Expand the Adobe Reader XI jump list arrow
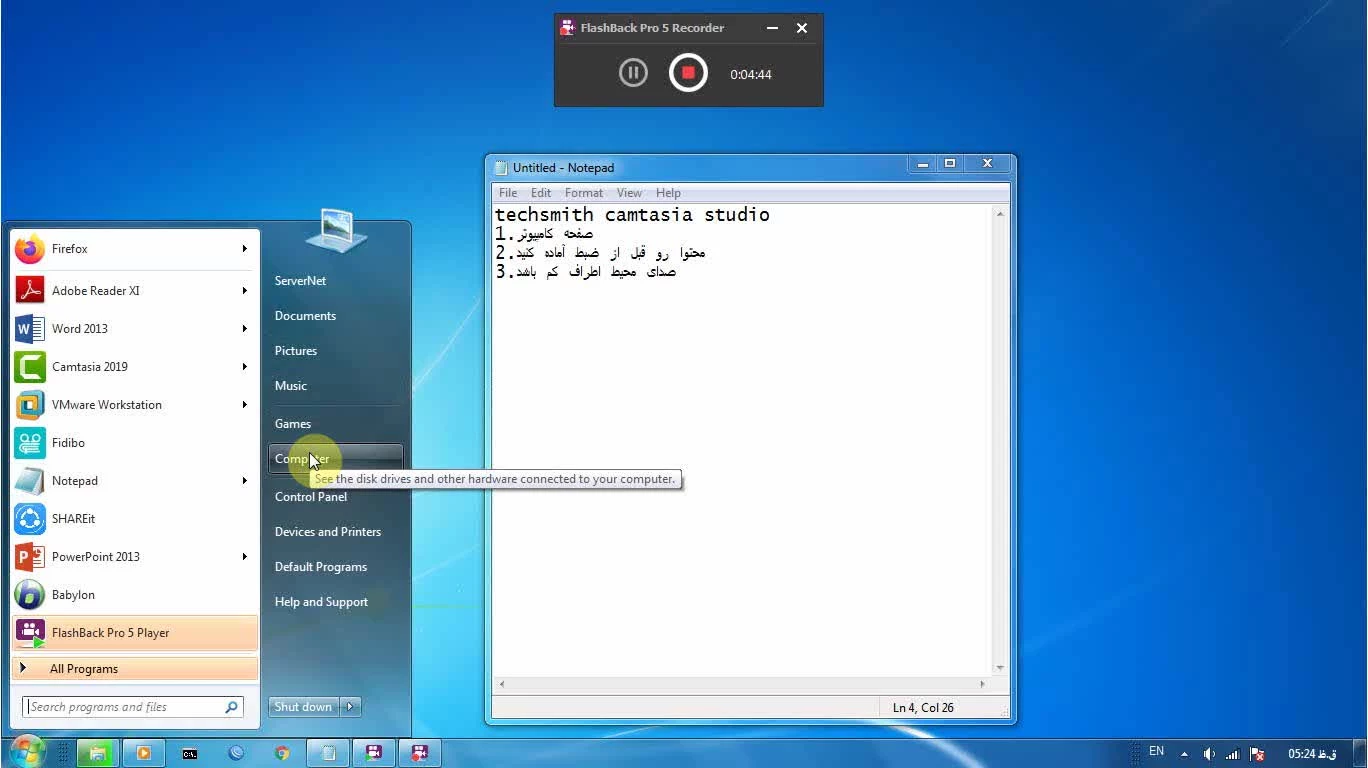This screenshot has height=768, width=1368. [x=244, y=291]
